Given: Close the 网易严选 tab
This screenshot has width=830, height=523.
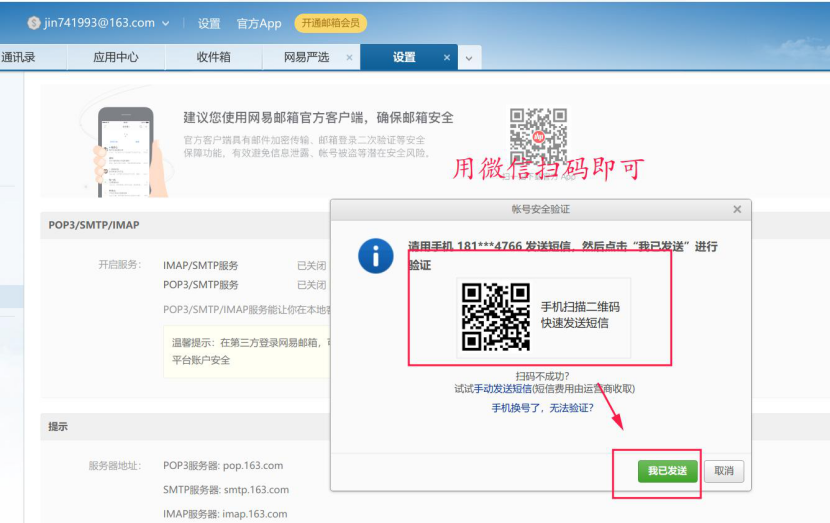Looking at the screenshot, I should pos(349,57).
